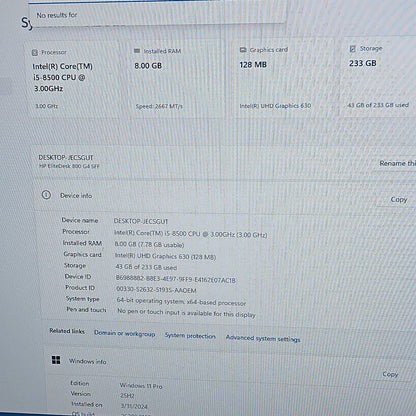
Task: Select the 128 MB graphics card value
Action: tap(253, 64)
